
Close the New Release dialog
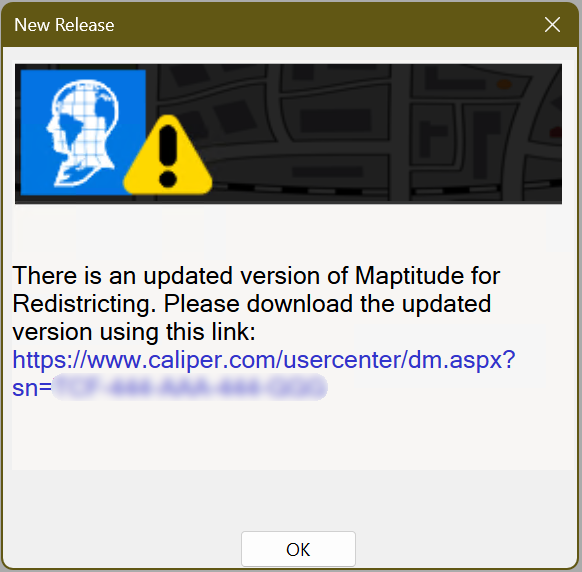coord(552,25)
